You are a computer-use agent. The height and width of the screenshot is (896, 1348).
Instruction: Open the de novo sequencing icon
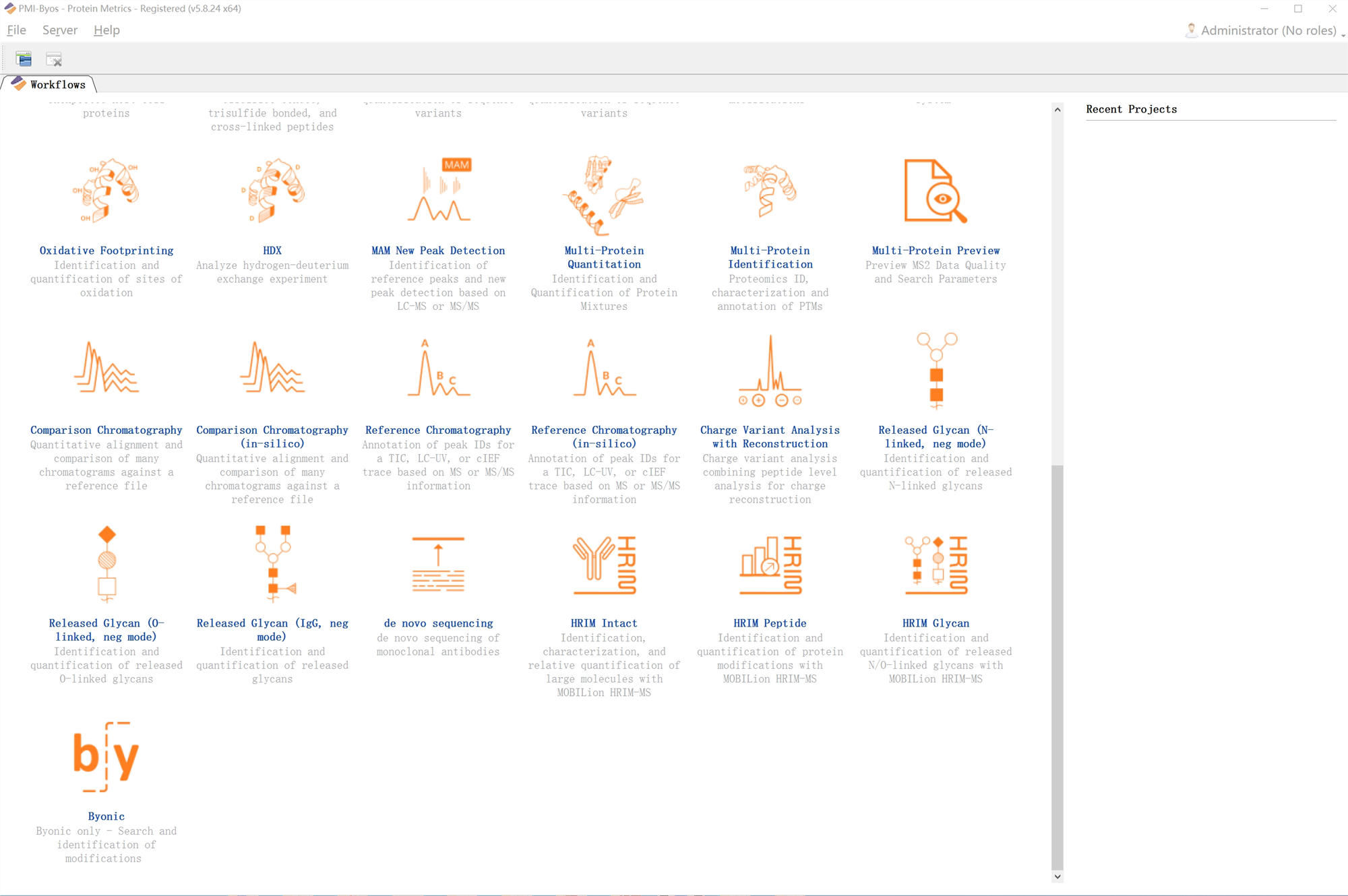point(438,565)
